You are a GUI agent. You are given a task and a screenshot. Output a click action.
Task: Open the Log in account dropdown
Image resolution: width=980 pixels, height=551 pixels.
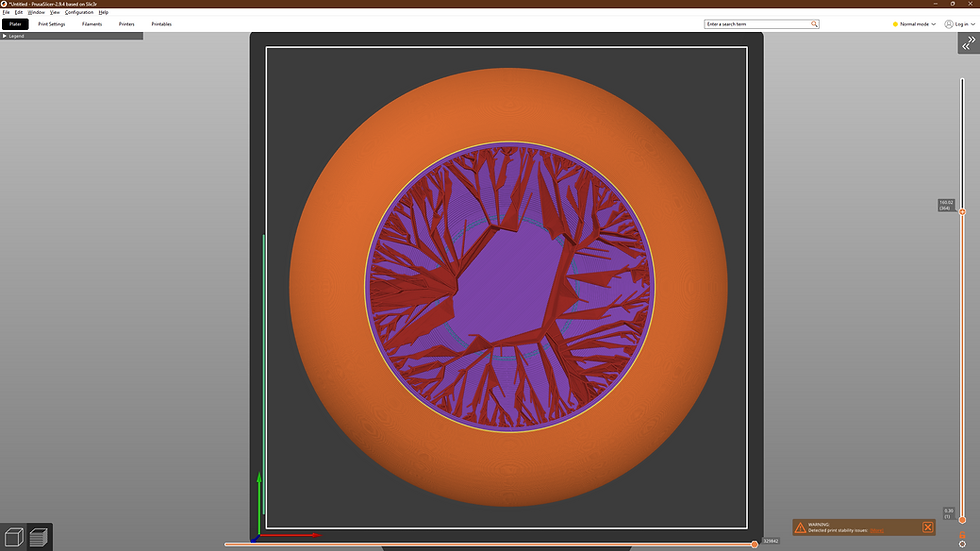click(964, 24)
